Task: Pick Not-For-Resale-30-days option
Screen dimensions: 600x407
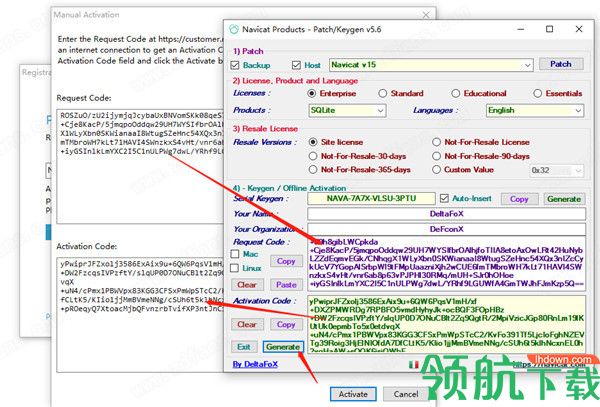Action: coord(313,156)
